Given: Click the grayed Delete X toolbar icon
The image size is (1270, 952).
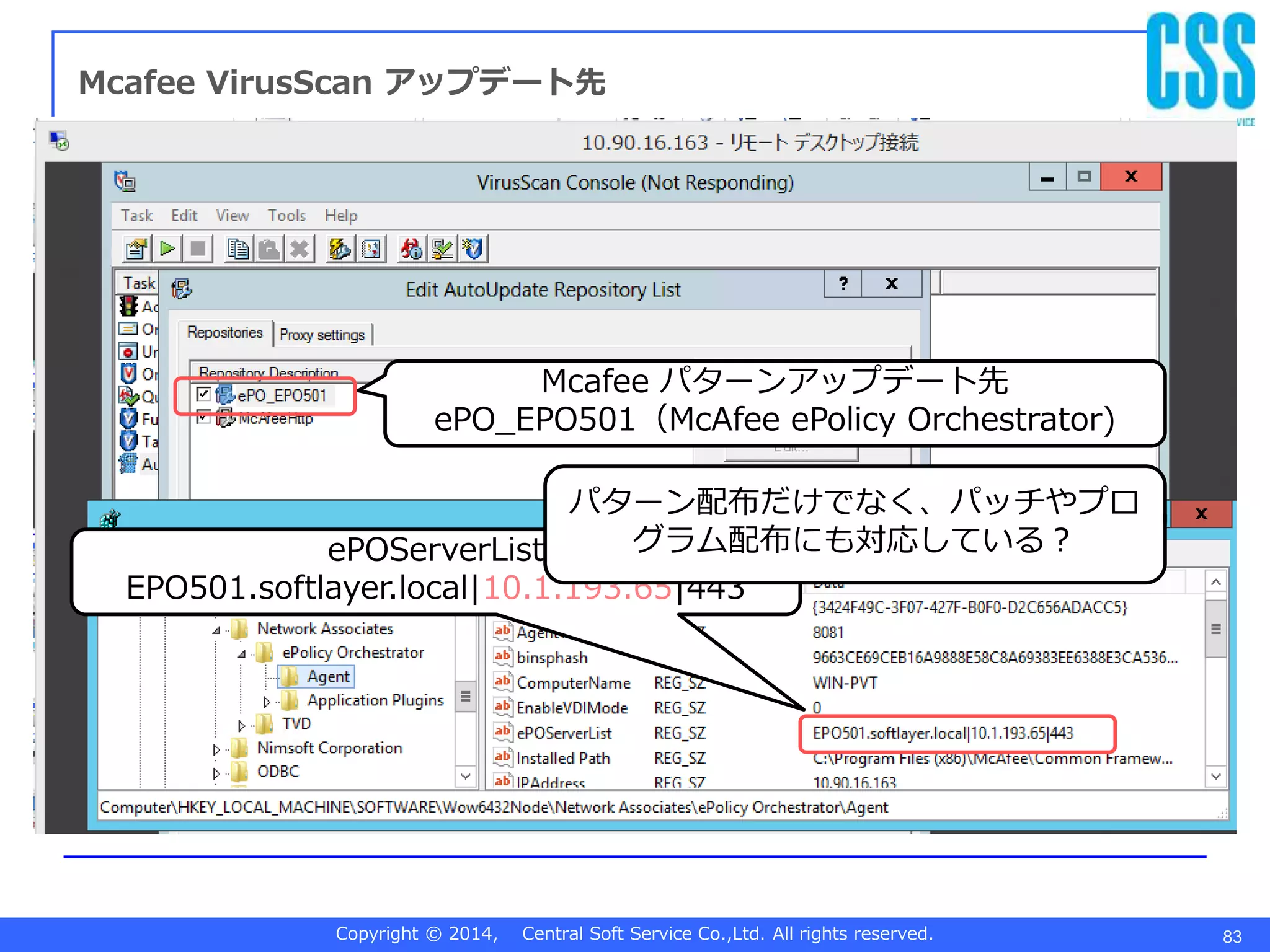Looking at the screenshot, I should (x=300, y=249).
